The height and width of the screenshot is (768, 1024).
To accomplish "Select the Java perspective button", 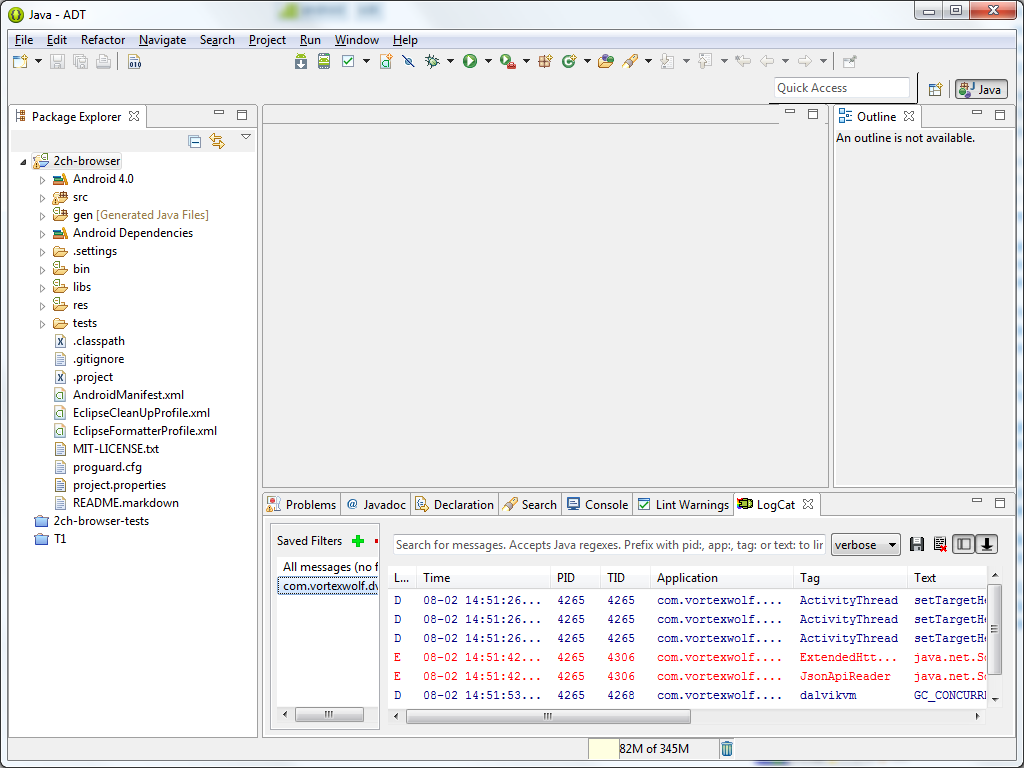I will pyautogui.click(x=981, y=89).
